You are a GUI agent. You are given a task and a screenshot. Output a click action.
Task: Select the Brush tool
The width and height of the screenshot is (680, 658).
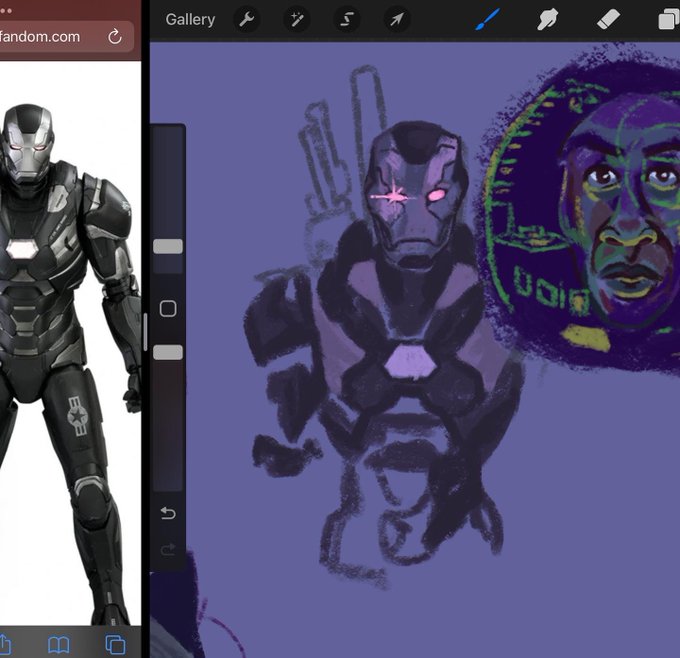pyautogui.click(x=487, y=20)
